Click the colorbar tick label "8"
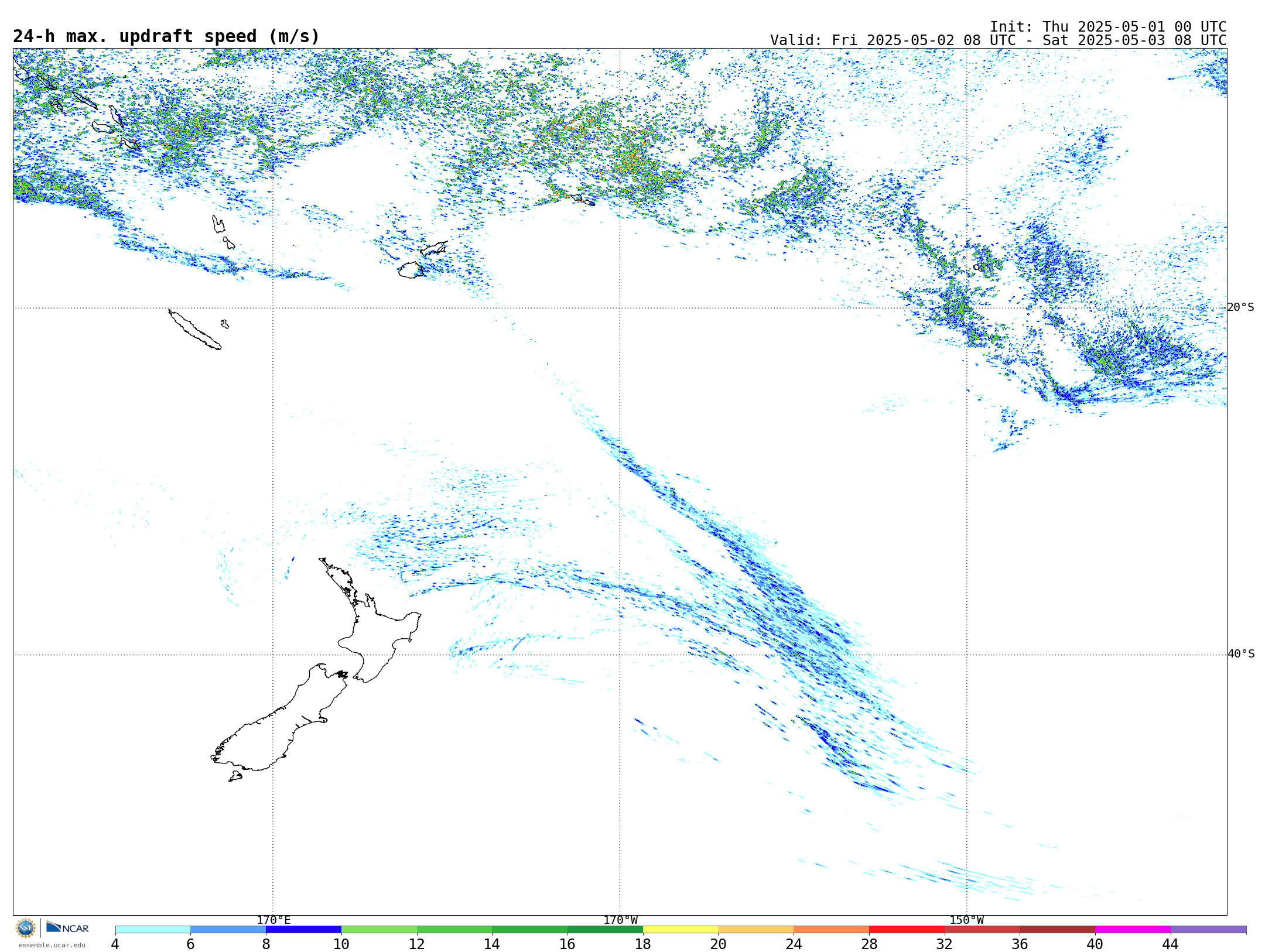The height and width of the screenshot is (952, 1265). 266,944
